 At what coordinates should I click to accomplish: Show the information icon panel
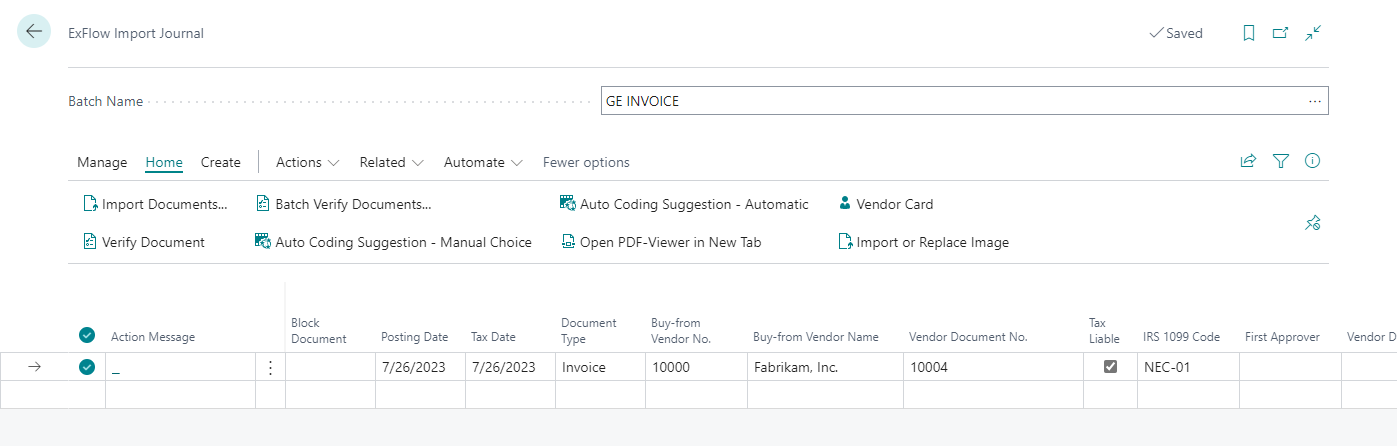[1313, 161]
